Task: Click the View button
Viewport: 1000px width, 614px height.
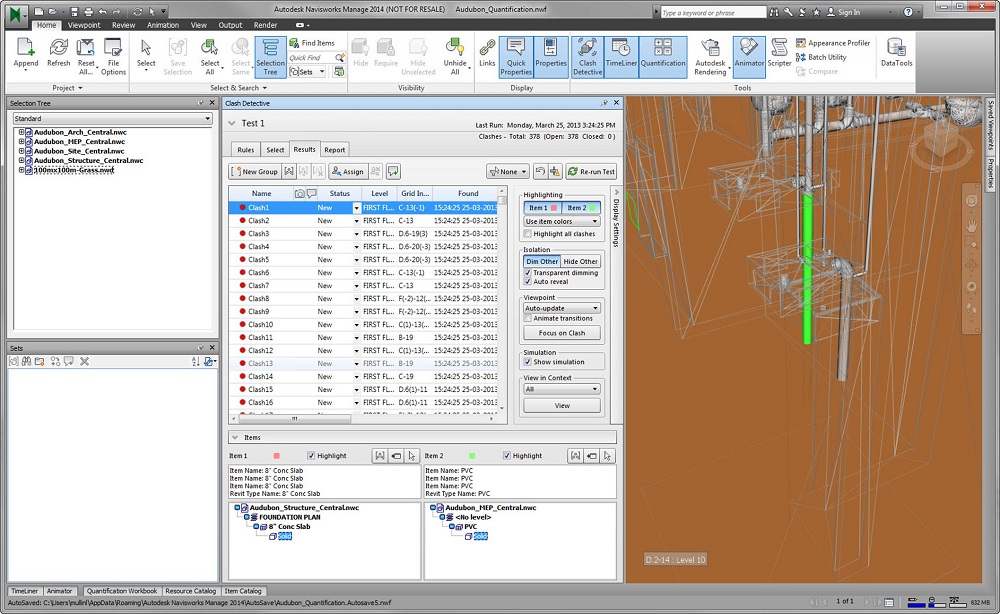Action: [x=562, y=406]
